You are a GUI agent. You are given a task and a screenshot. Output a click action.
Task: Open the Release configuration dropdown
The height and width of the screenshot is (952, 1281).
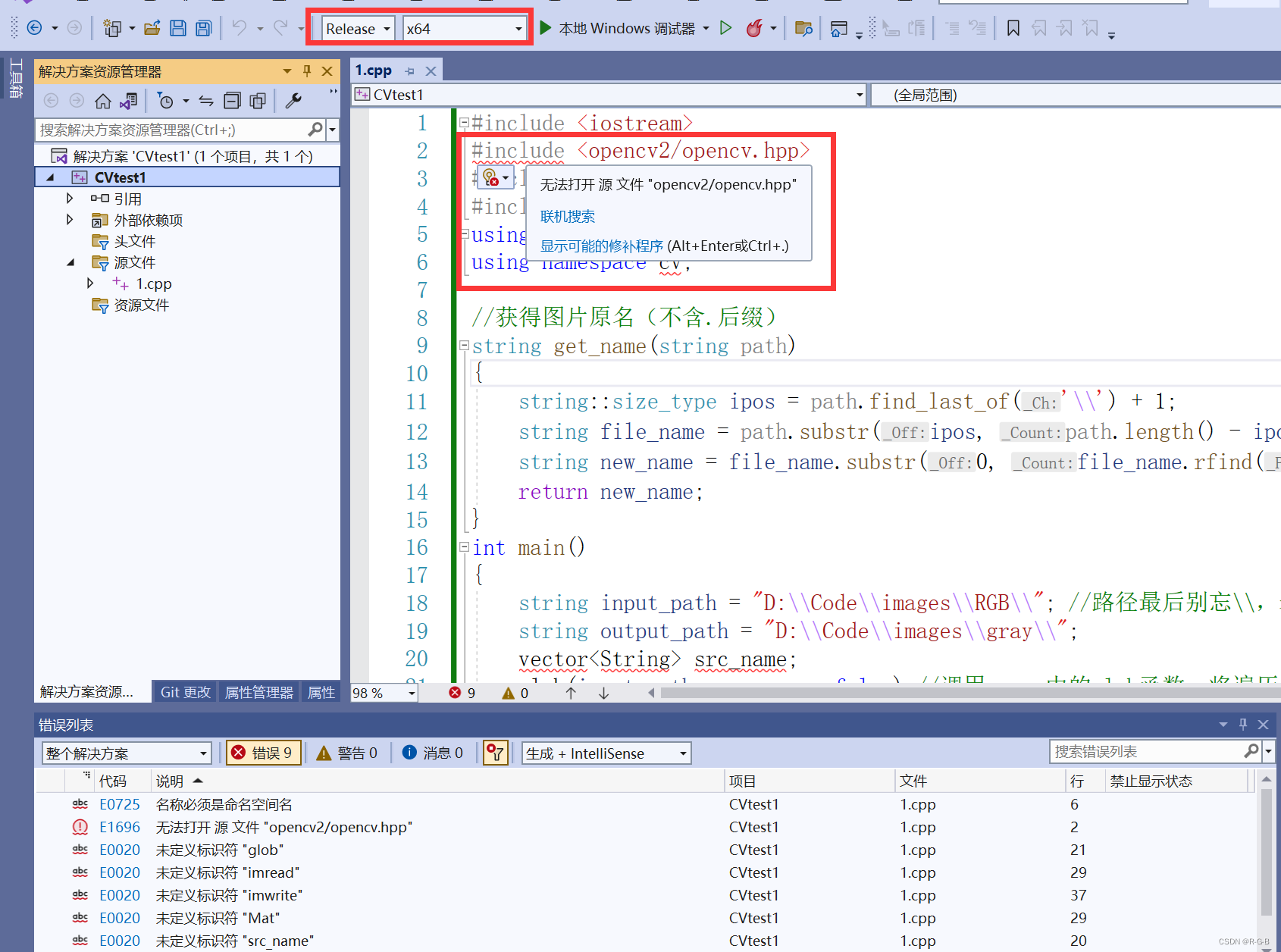357,28
